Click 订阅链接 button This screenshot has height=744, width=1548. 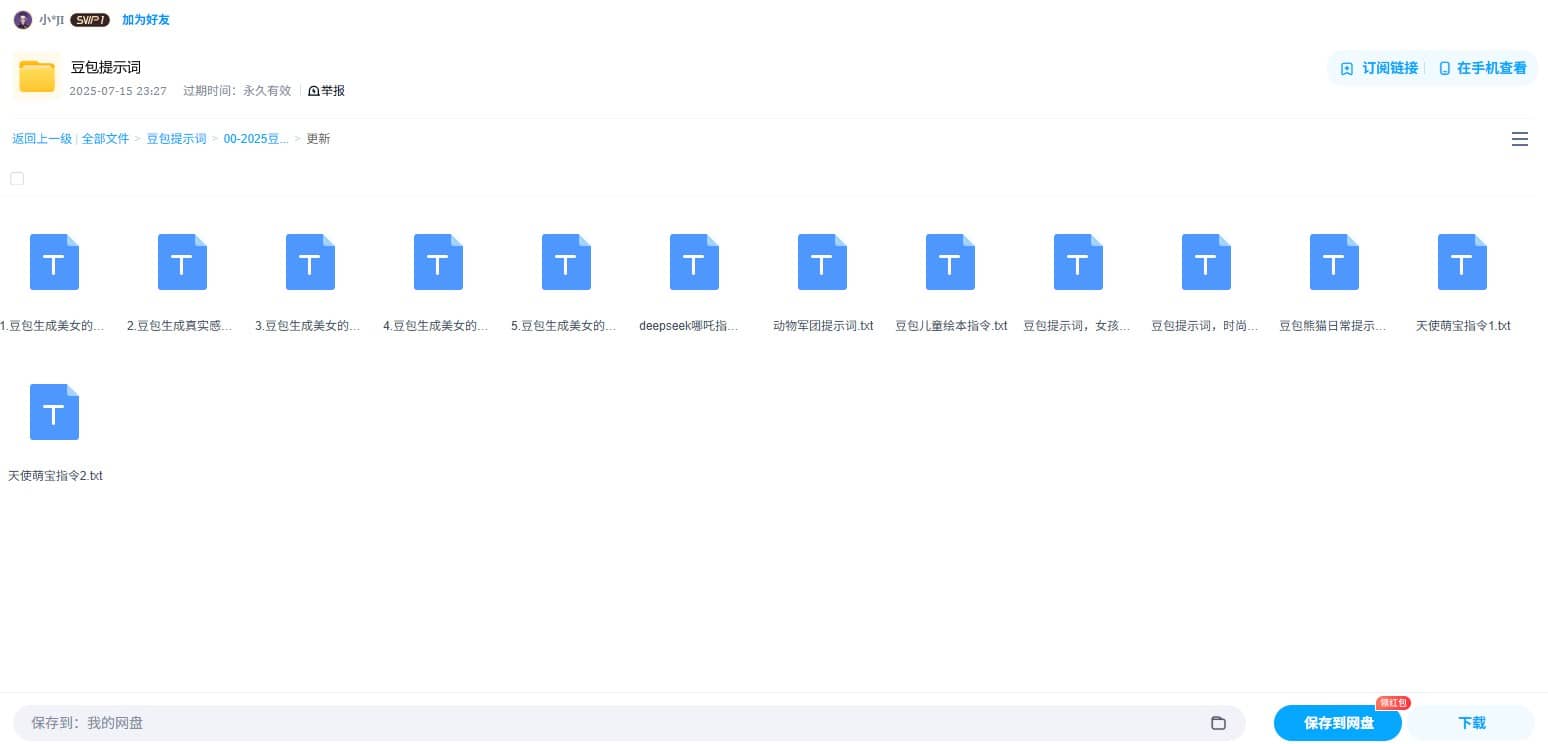coord(1379,68)
